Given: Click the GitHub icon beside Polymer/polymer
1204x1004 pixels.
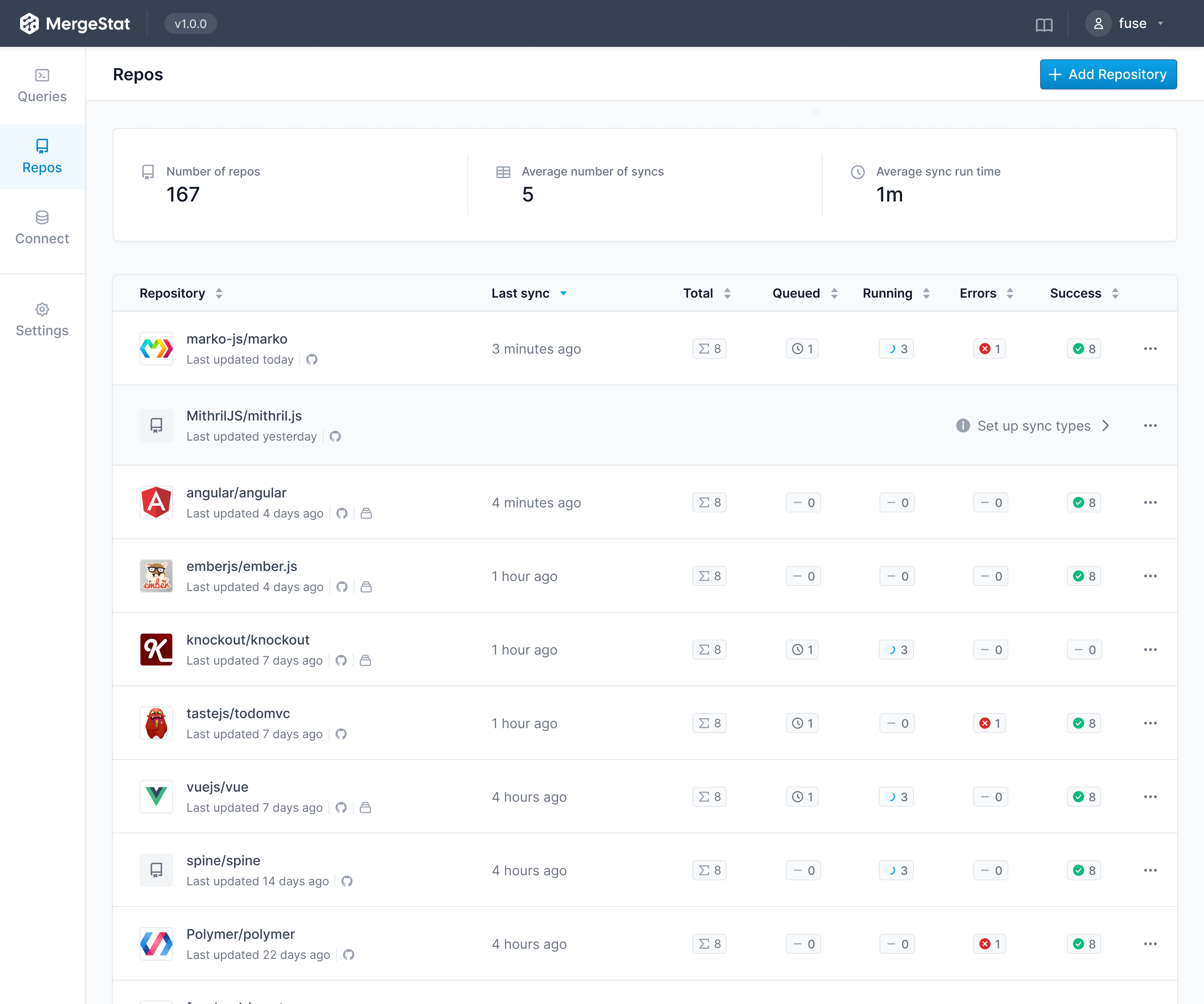Looking at the screenshot, I should tap(349, 955).
